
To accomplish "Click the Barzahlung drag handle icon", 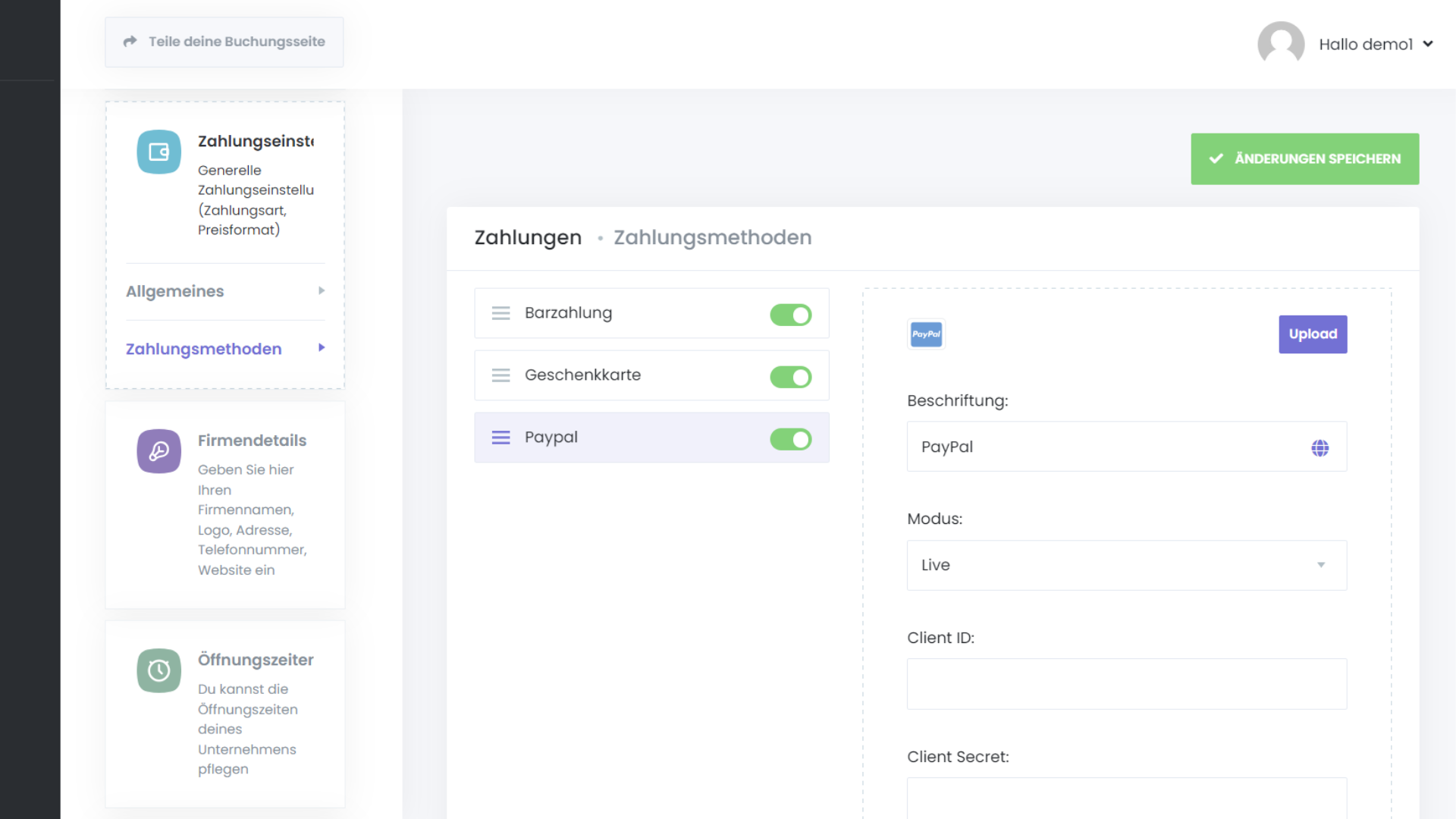I will (x=500, y=313).
